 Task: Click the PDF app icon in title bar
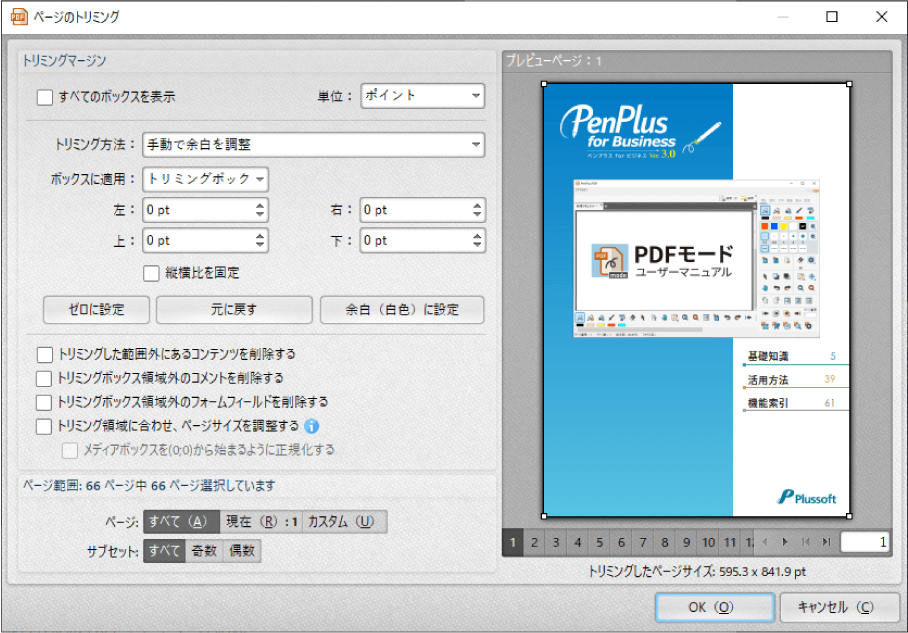[x=19, y=17]
